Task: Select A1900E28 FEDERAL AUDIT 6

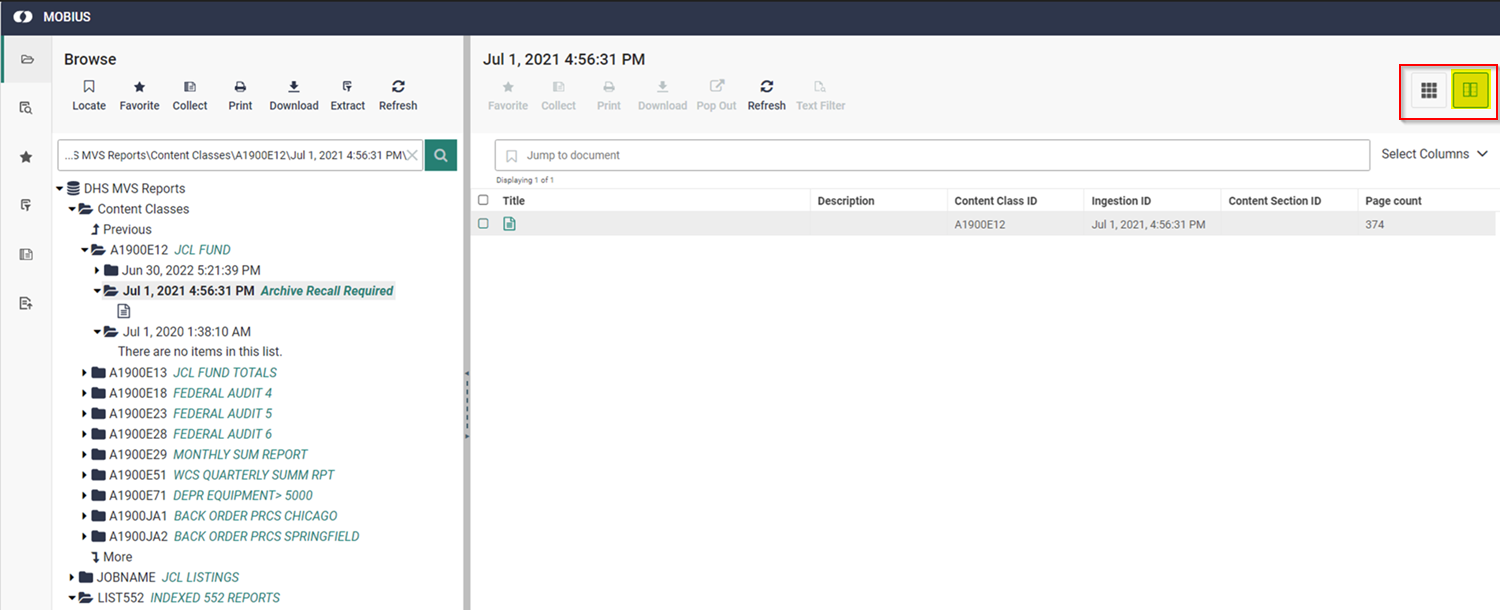Action: click(190, 434)
